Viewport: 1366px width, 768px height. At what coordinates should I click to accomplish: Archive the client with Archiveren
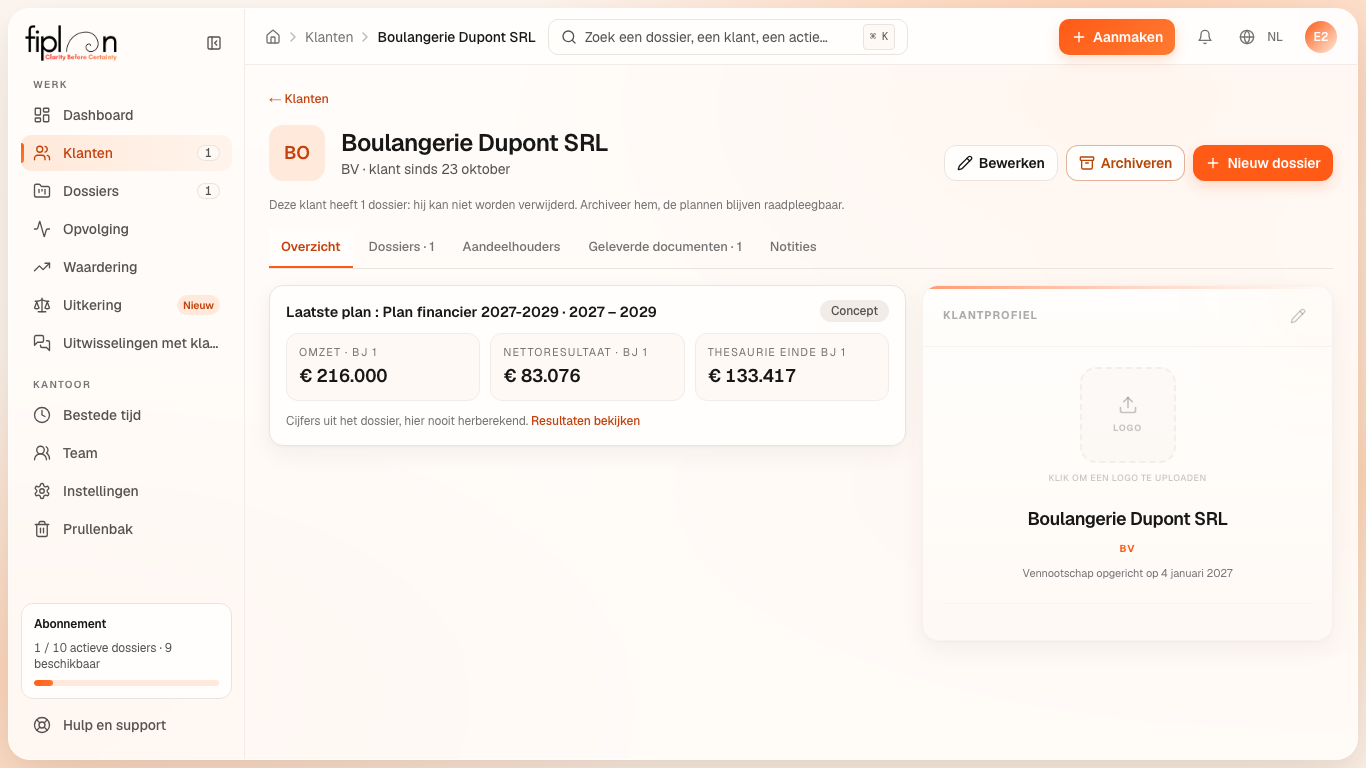coord(1125,163)
